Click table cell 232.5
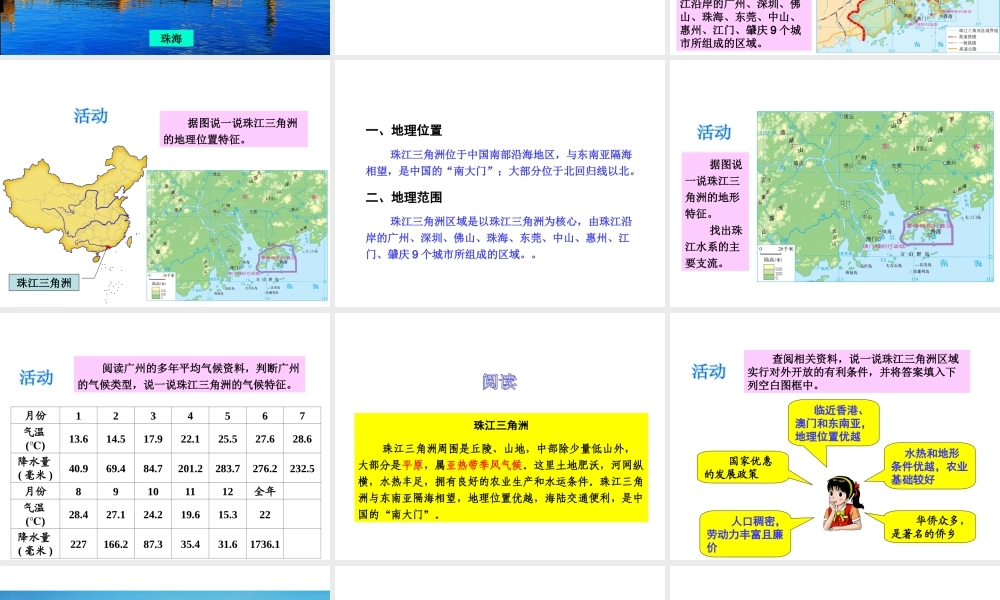Screen dimensions: 1000x600 pyautogui.click(x=302, y=468)
